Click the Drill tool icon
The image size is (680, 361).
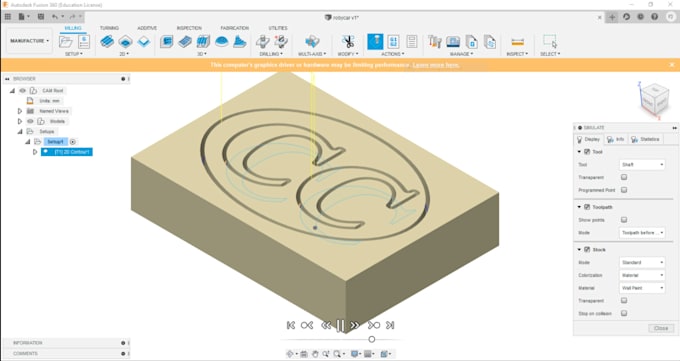[x=262, y=42]
